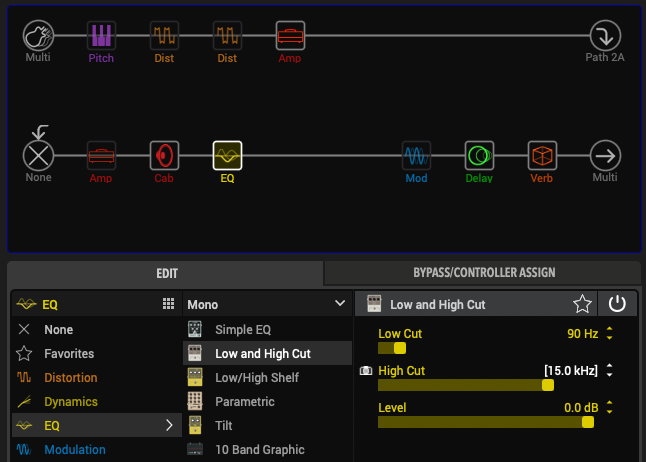Image resolution: width=646 pixels, height=462 pixels.
Task: Choose the Parametric EQ model
Action: point(244,402)
